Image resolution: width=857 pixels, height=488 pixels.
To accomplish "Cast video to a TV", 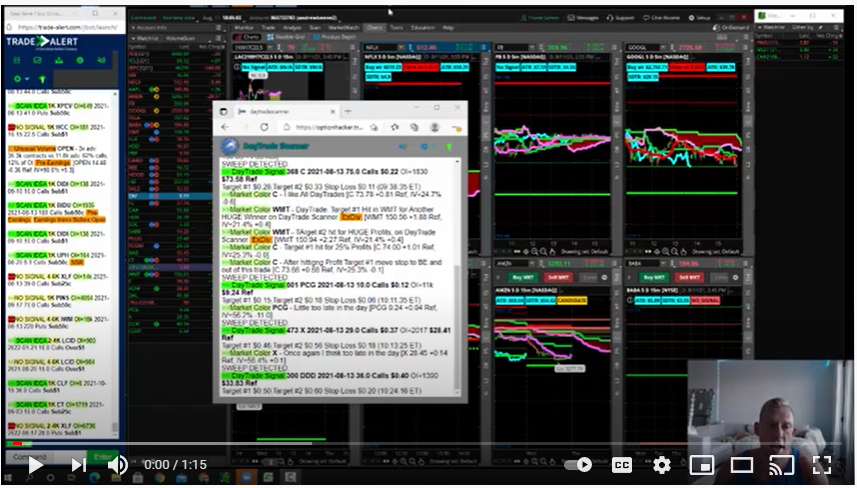I will [781, 465].
